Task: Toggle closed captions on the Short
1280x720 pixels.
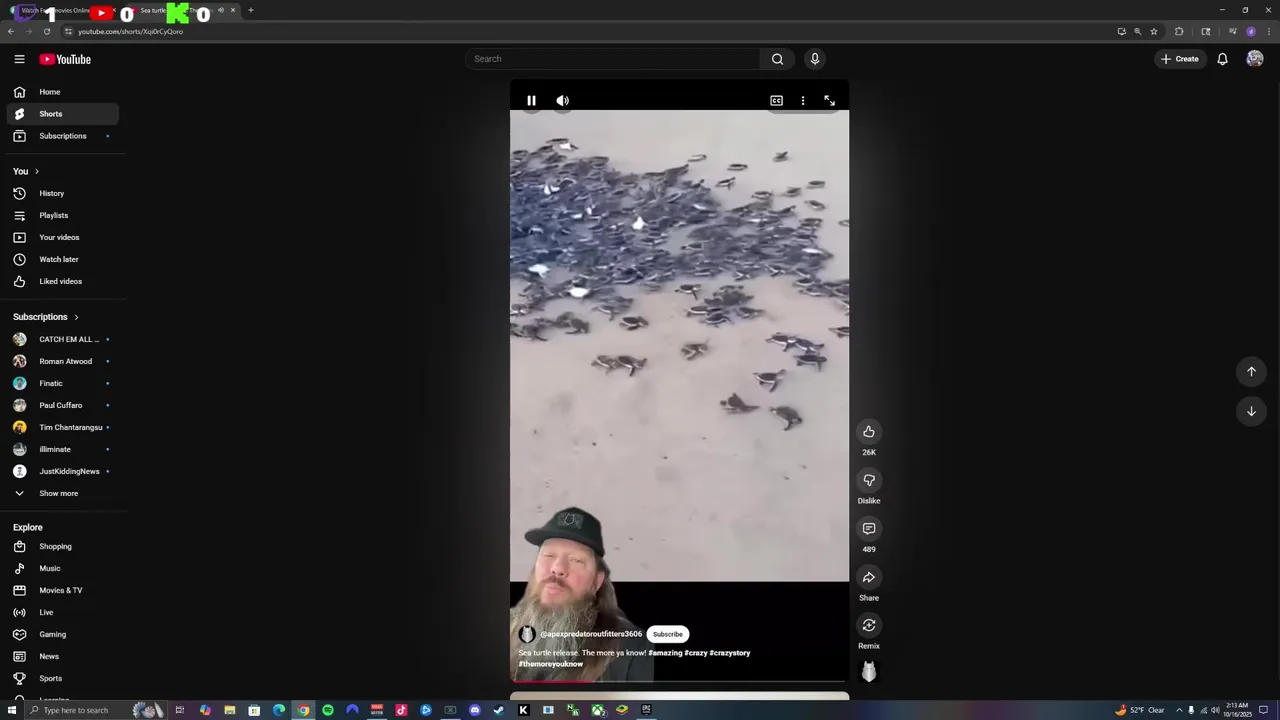Action: [x=776, y=100]
